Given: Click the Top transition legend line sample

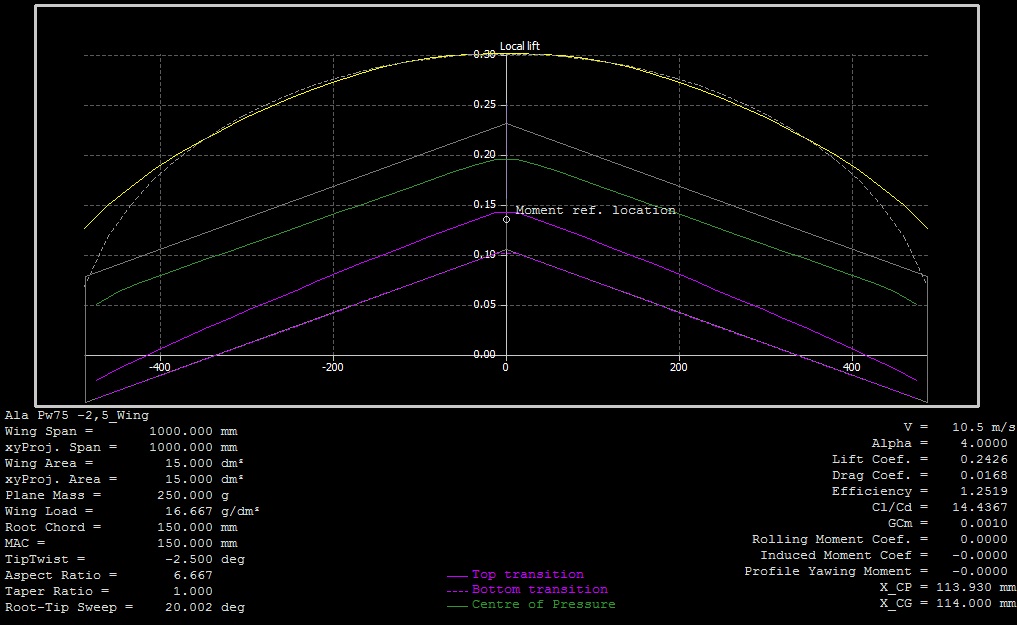Looking at the screenshot, I should pos(457,576).
